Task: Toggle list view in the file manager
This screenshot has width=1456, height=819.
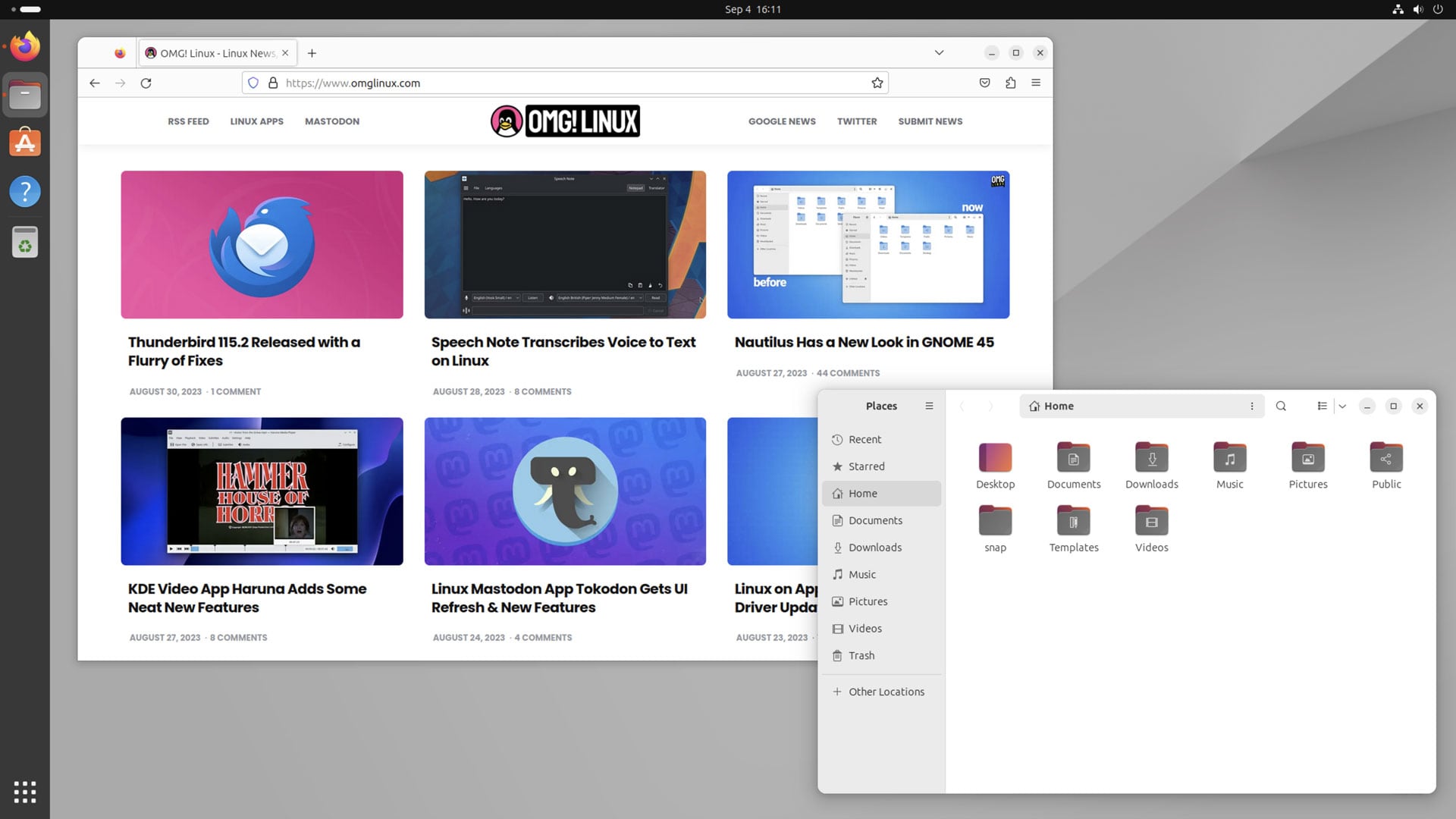Action: [x=1322, y=406]
